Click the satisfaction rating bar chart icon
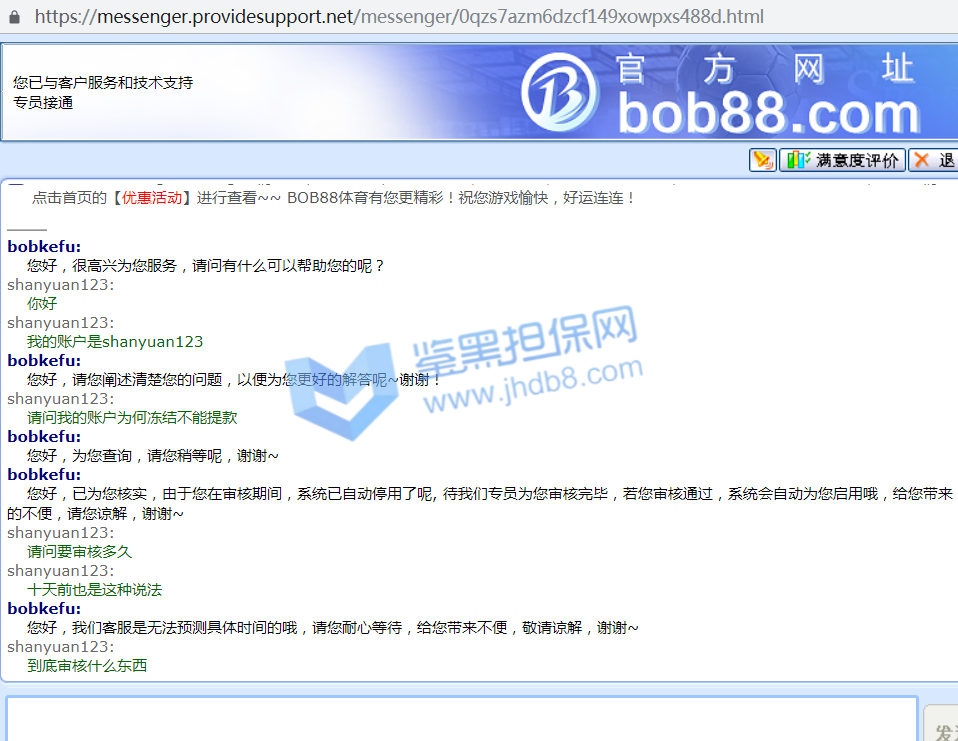Image resolution: width=958 pixels, height=741 pixels. click(x=797, y=160)
